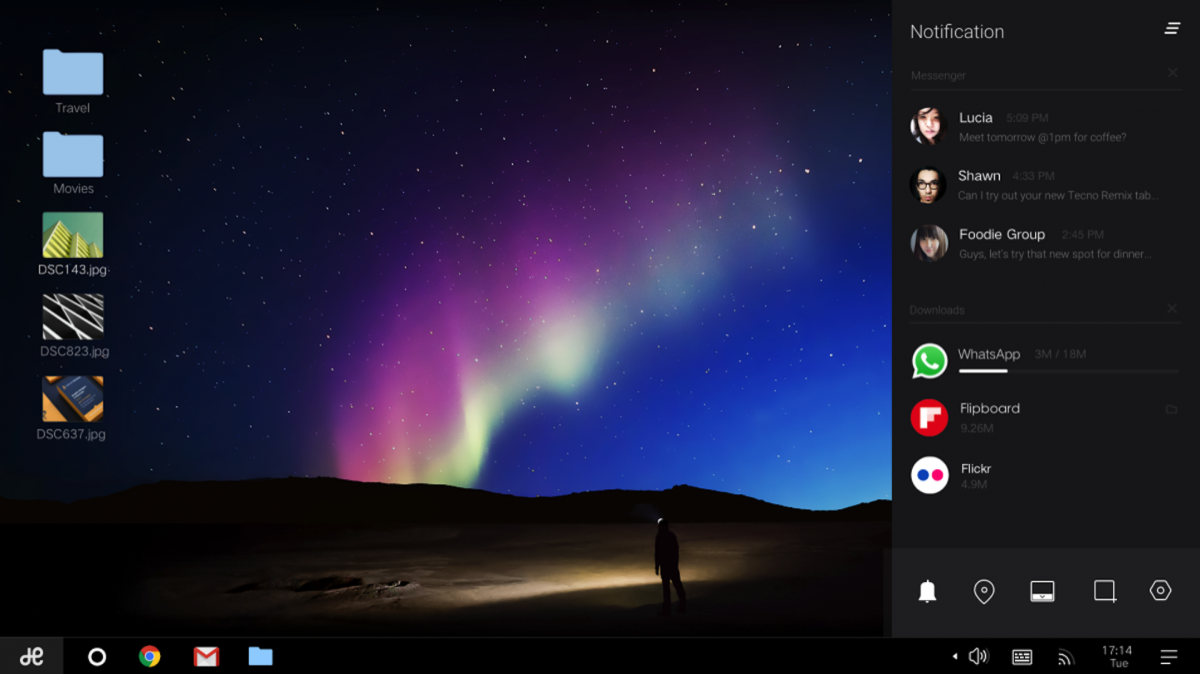Expand the hidden tray icons arrow
The image size is (1200, 674).
click(x=953, y=657)
